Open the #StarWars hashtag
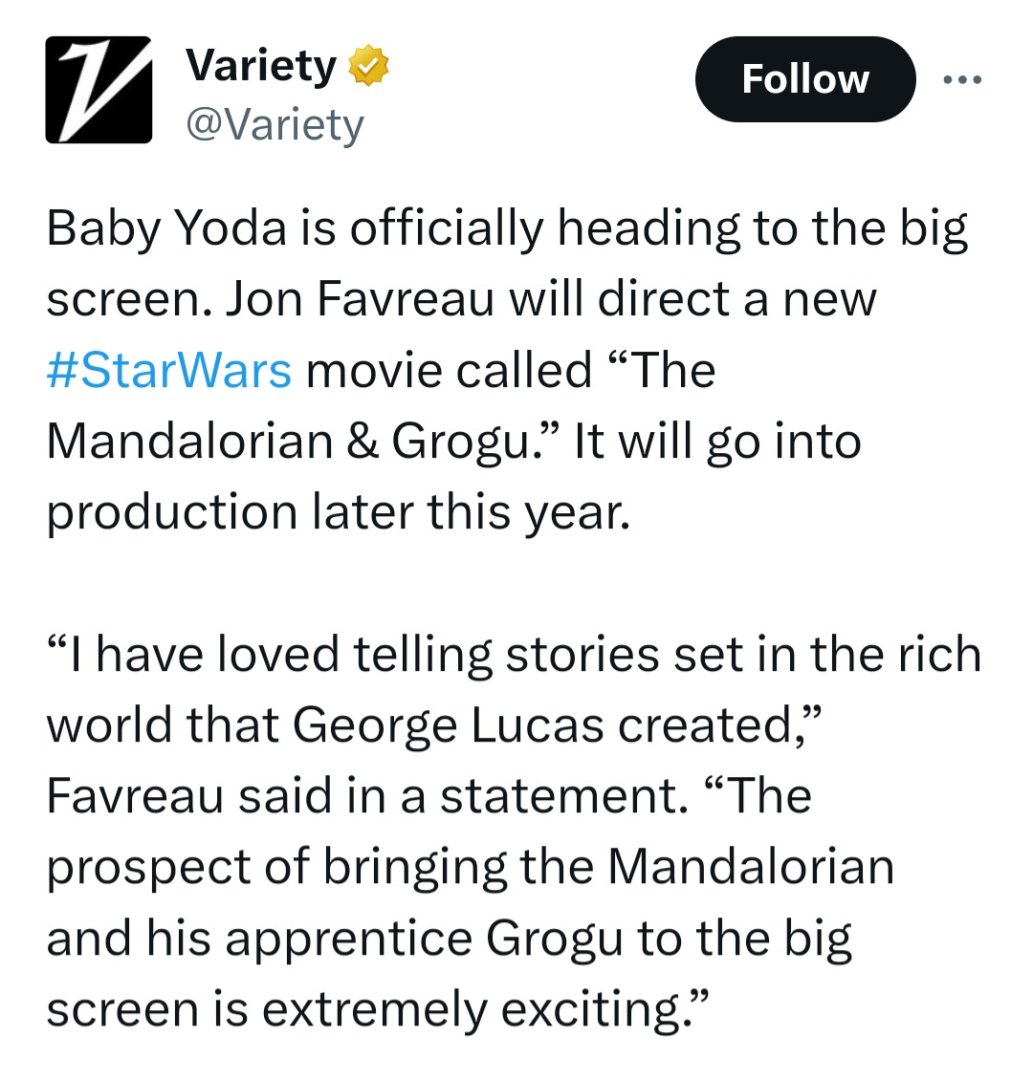Screen dimensions: 1033x1080 pos(169,371)
